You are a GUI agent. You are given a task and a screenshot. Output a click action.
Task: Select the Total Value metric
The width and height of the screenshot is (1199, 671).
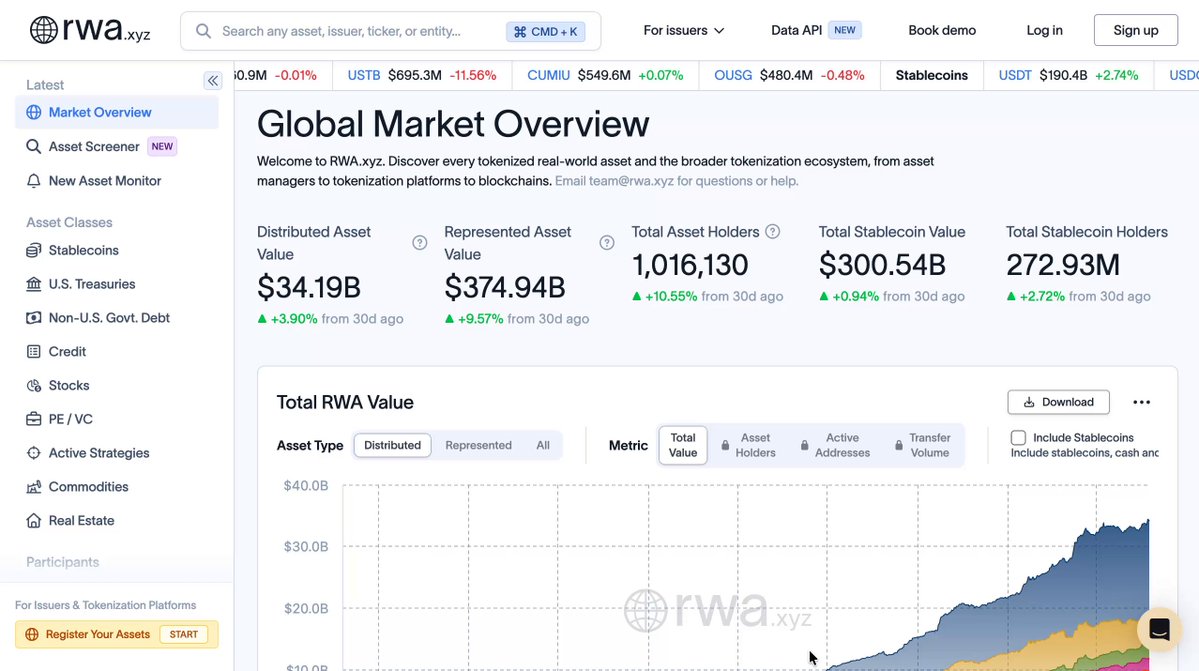coord(683,446)
